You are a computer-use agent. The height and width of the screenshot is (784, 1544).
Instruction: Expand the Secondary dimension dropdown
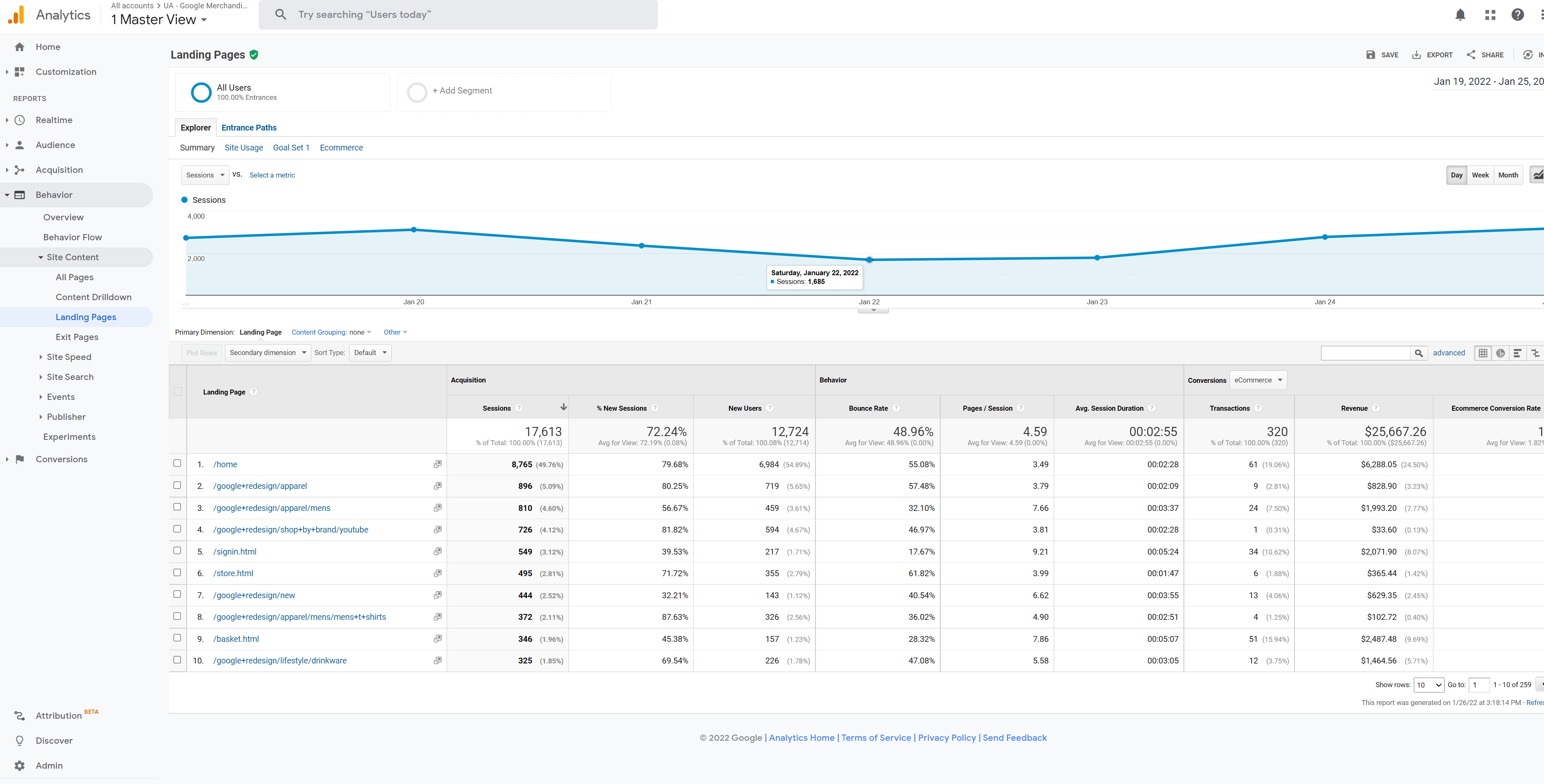coord(267,353)
